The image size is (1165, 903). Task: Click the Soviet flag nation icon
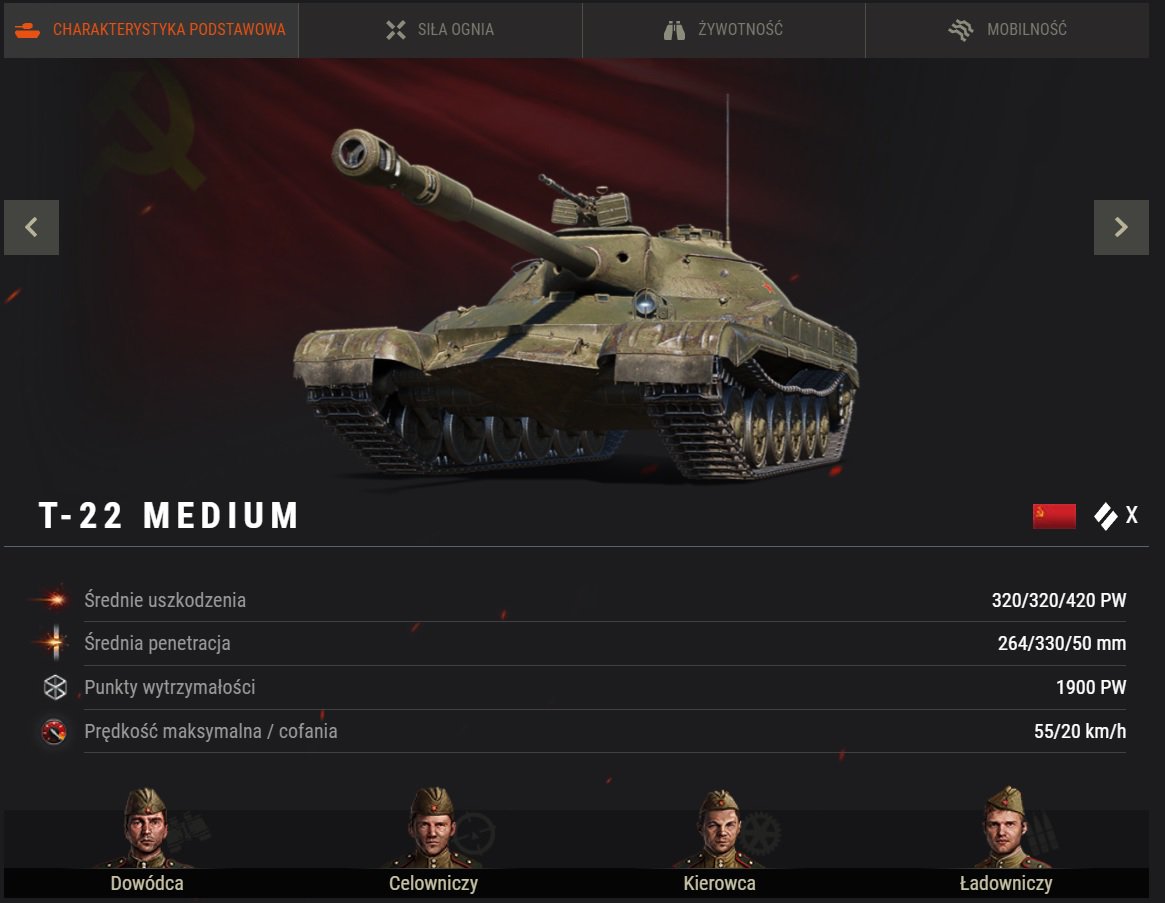(x=1054, y=516)
